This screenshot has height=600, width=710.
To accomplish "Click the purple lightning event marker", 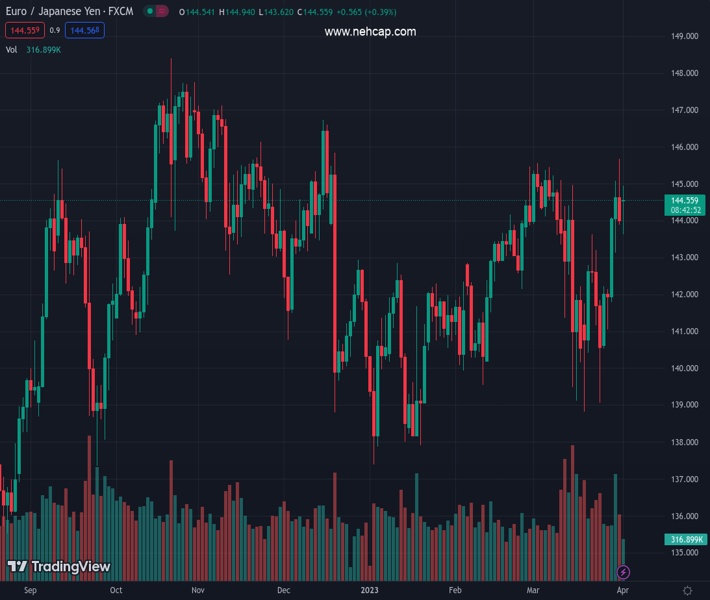I will [x=624, y=572].
